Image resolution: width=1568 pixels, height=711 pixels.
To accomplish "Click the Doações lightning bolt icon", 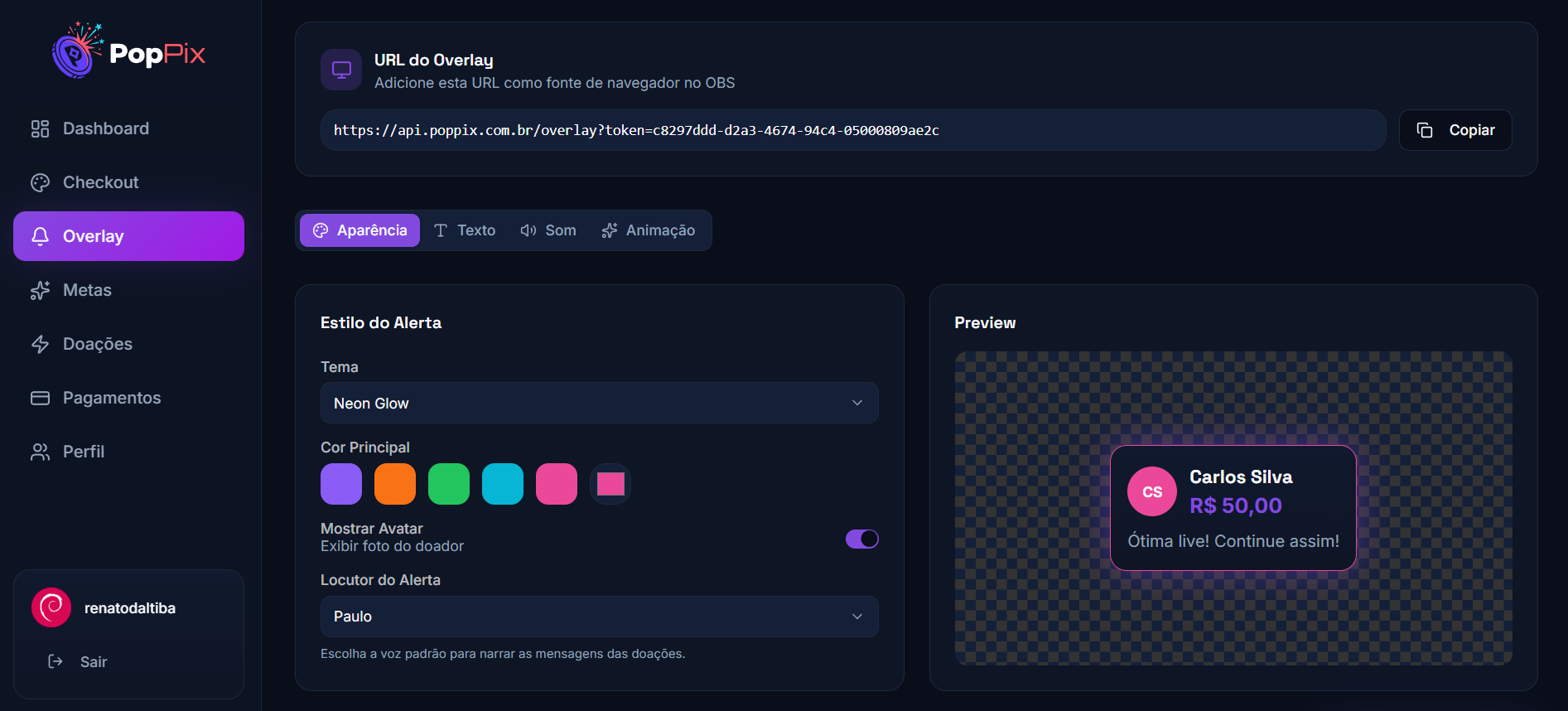I will [x=40, y=344].
